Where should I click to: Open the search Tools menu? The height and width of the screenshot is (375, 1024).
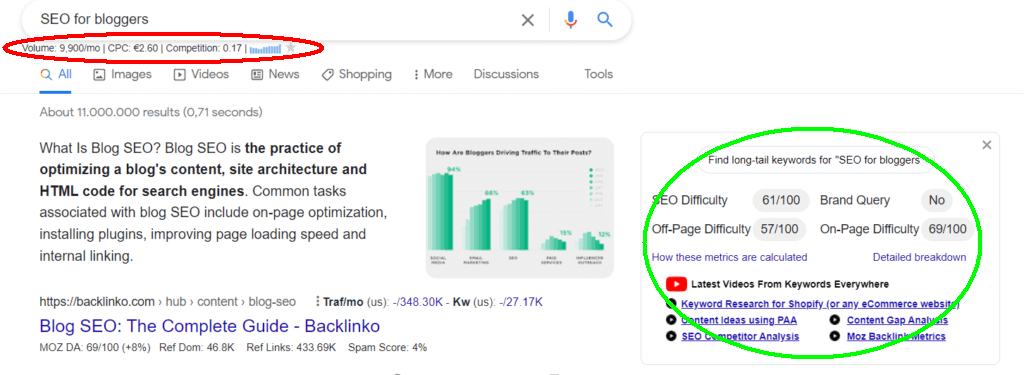click(x=598, y=74)
